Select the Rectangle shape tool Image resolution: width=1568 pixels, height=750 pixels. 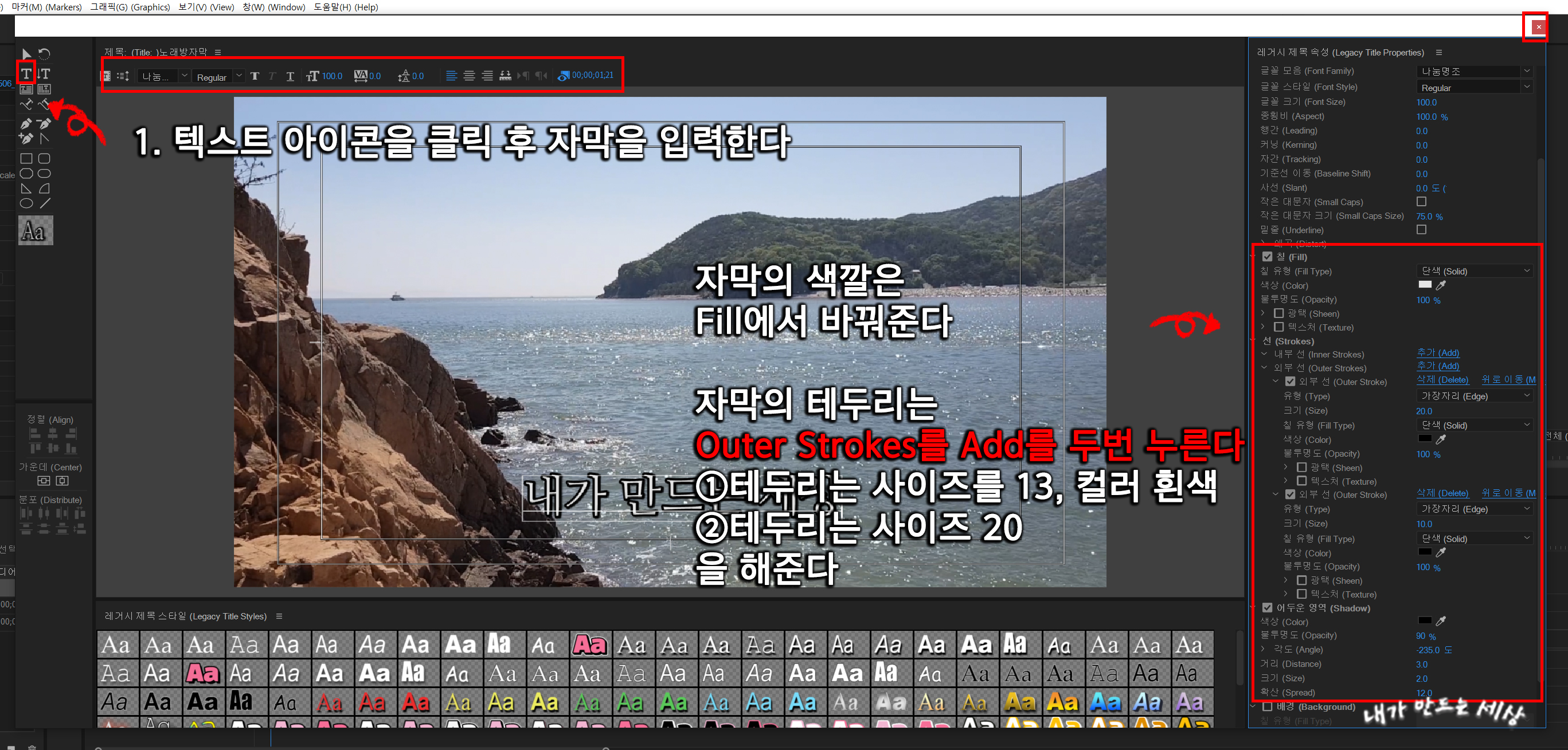26,159
